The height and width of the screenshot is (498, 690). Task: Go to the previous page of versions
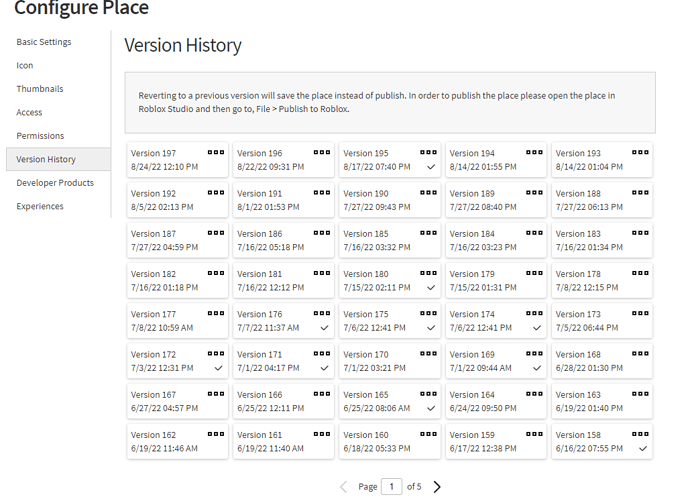pyautogui.click(x=344, y=487)
